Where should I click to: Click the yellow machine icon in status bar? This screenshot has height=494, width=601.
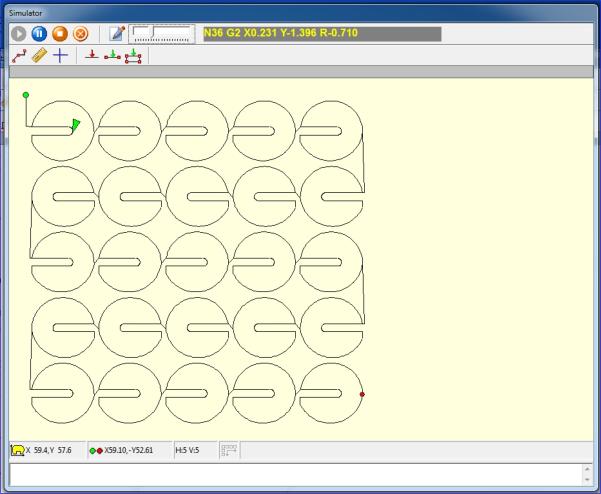17,450
